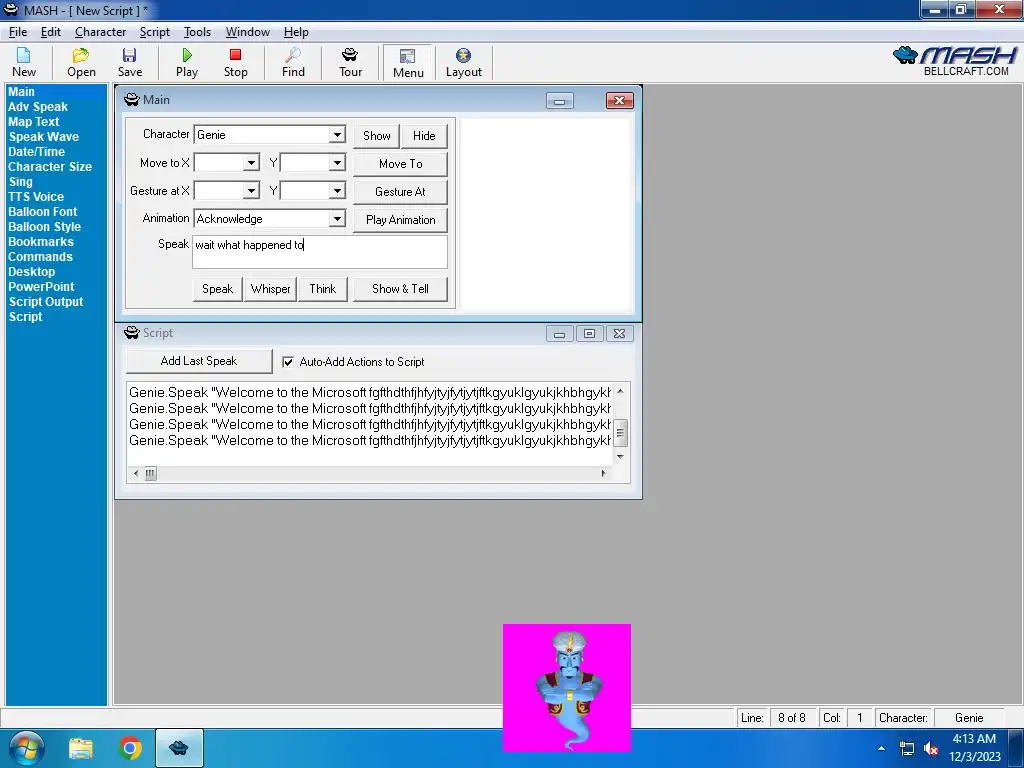Click the script horizontal scrollbar thumb

[150, 473]
